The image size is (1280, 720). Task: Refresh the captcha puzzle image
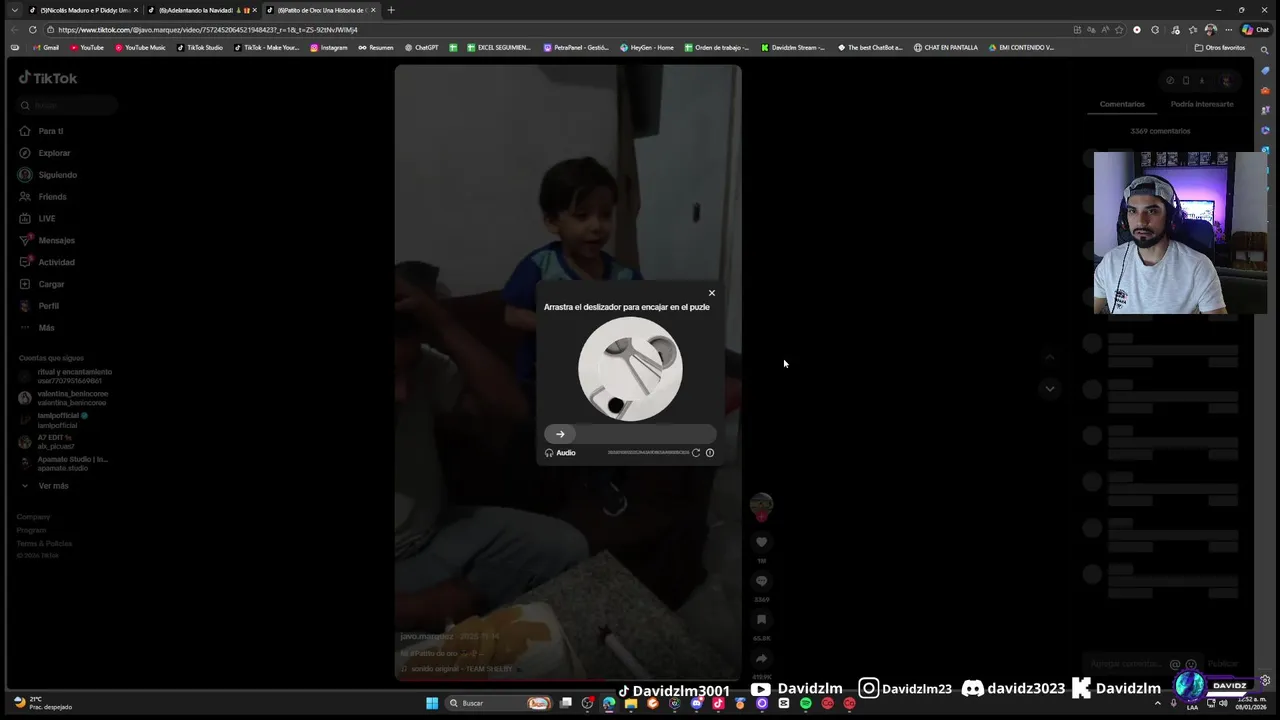click(696, 453)
